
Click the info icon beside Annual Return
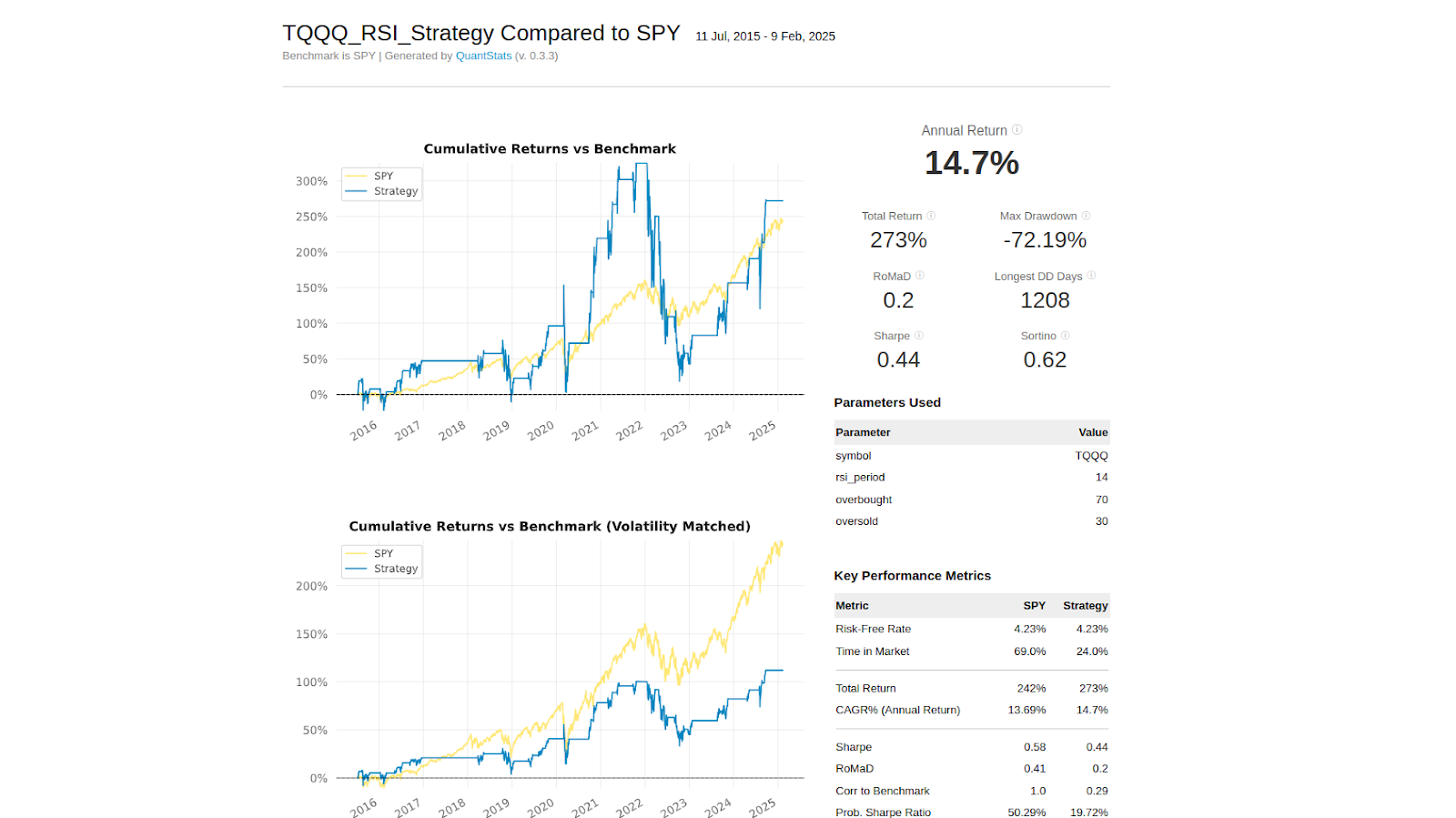click(1017, 130)
